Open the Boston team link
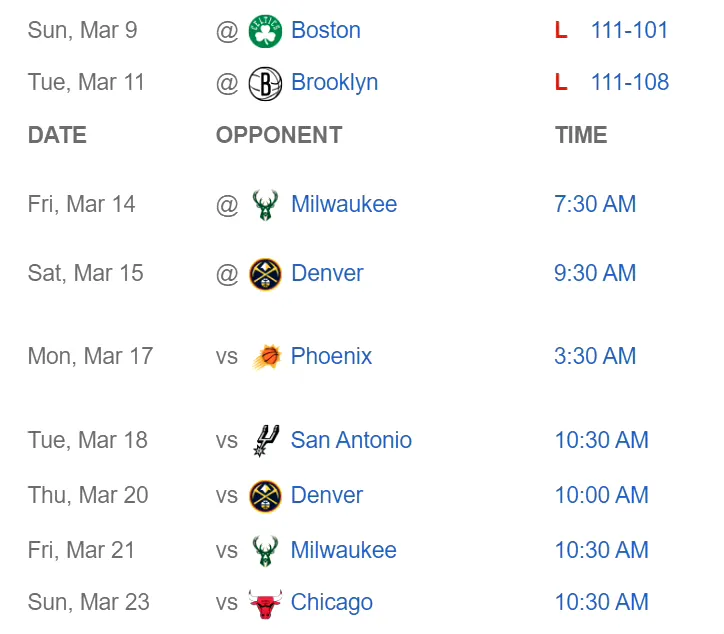The width and height of the screenshot is (724, 634). click(x=326, y=30)
